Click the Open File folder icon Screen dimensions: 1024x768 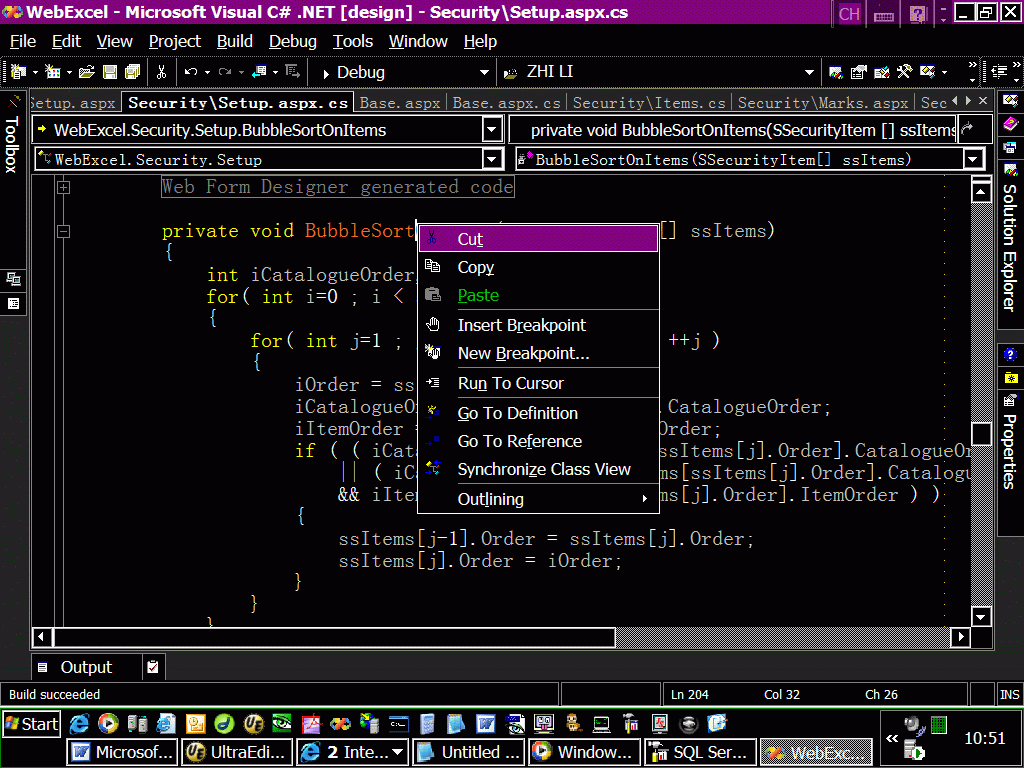(86, 72)
